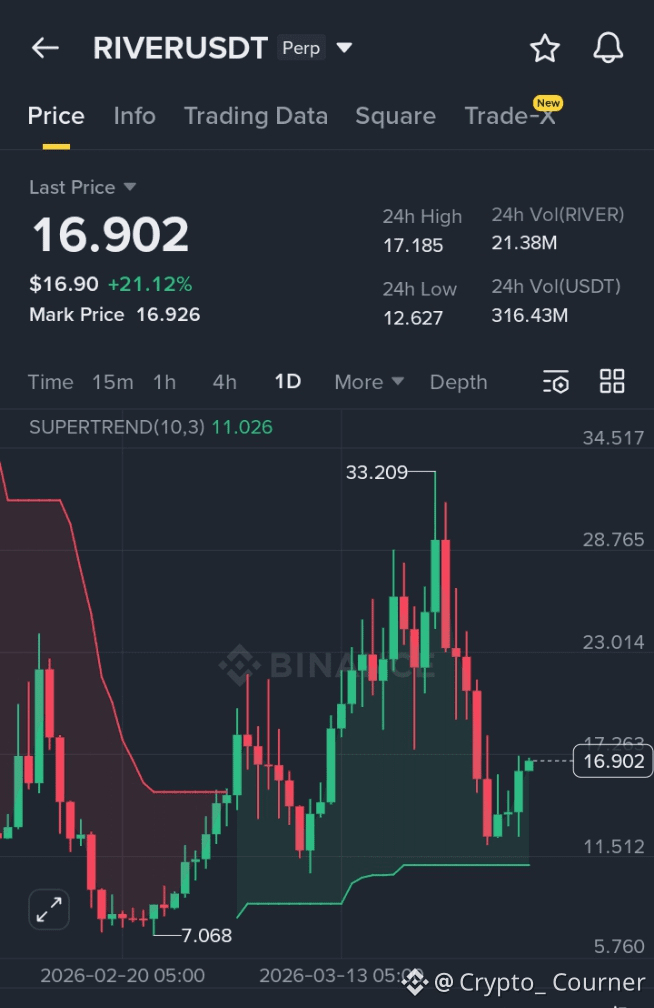Expand the Last Price type dropdown
This screenshot has width=654, height=1008.
pyautogui.click(x=129, y=187)
